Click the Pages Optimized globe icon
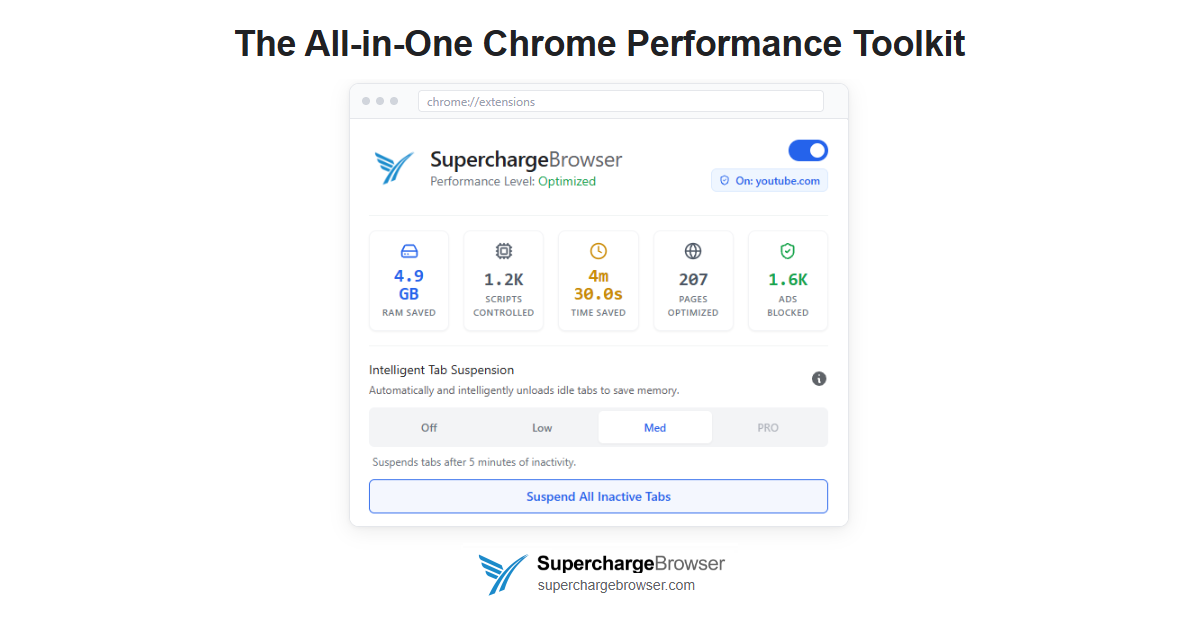 [x=693, y=251]
